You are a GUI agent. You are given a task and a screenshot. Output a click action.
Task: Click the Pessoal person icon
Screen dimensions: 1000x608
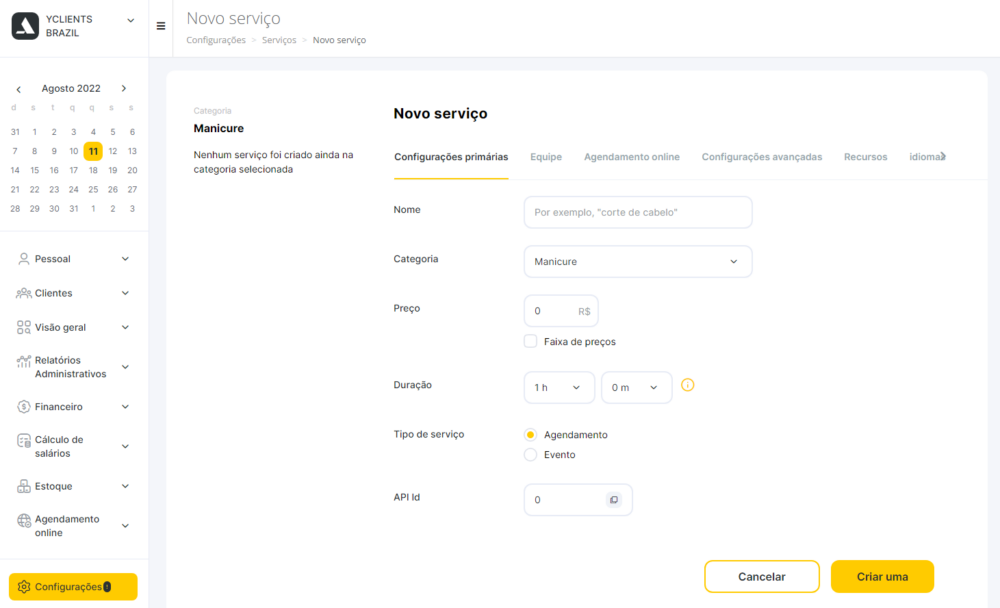(x=24, y=258)
